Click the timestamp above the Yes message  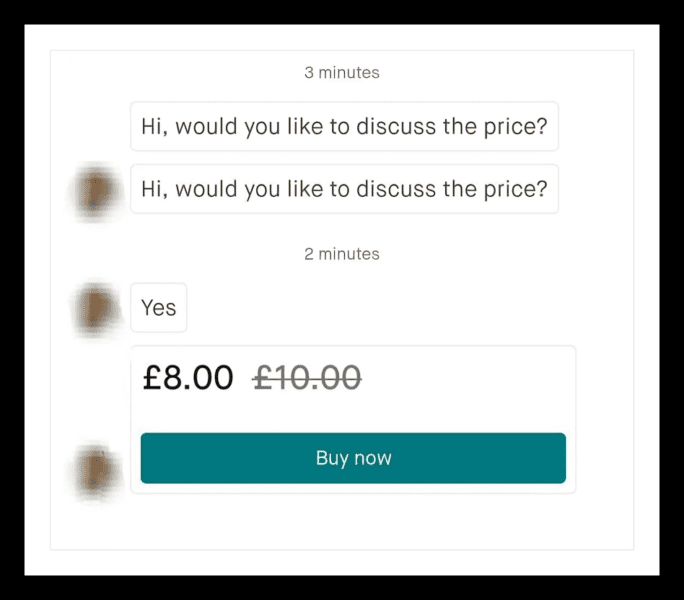342,254
